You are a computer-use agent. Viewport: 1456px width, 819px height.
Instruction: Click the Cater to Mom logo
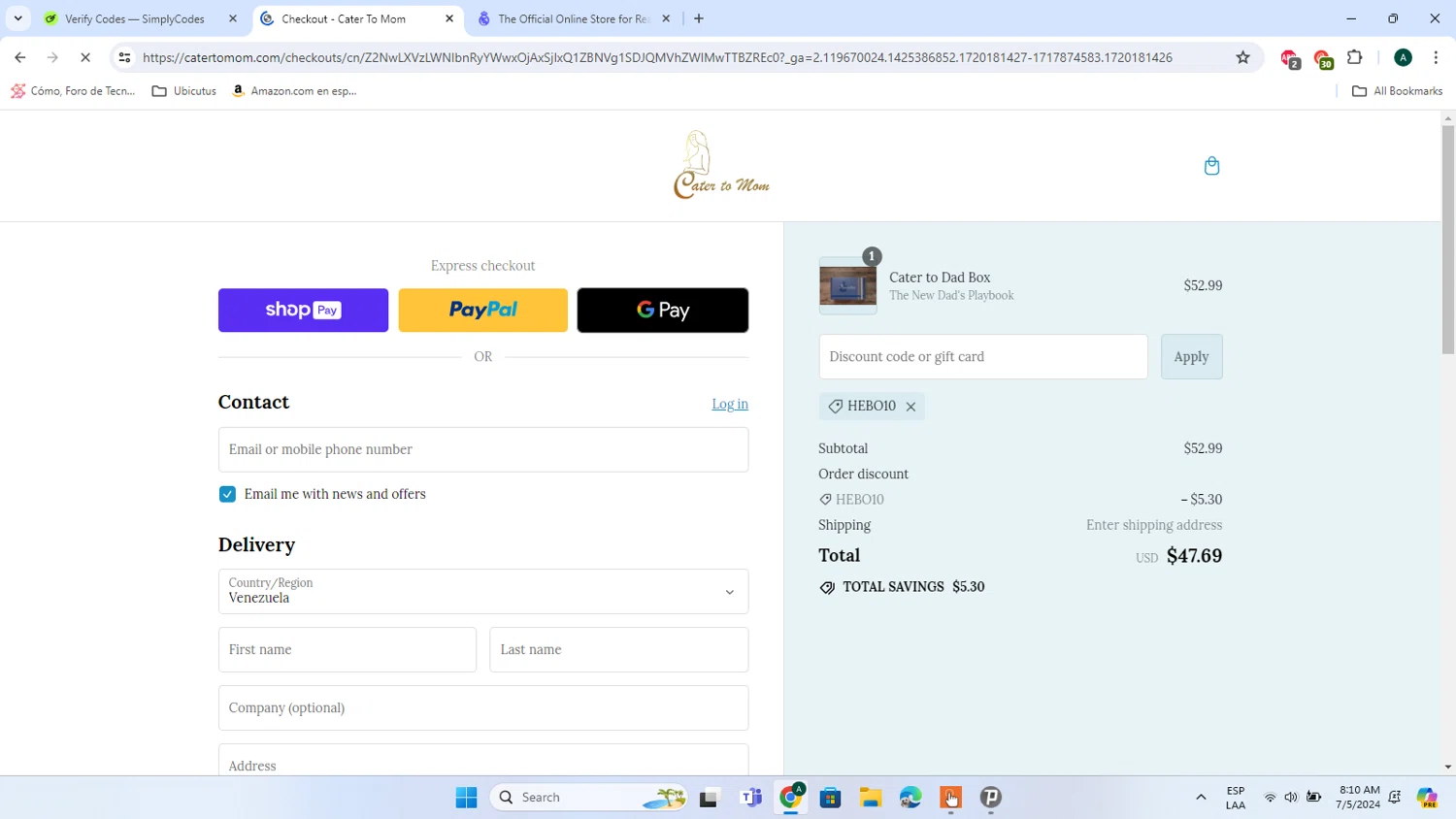(x=721, y=165)
